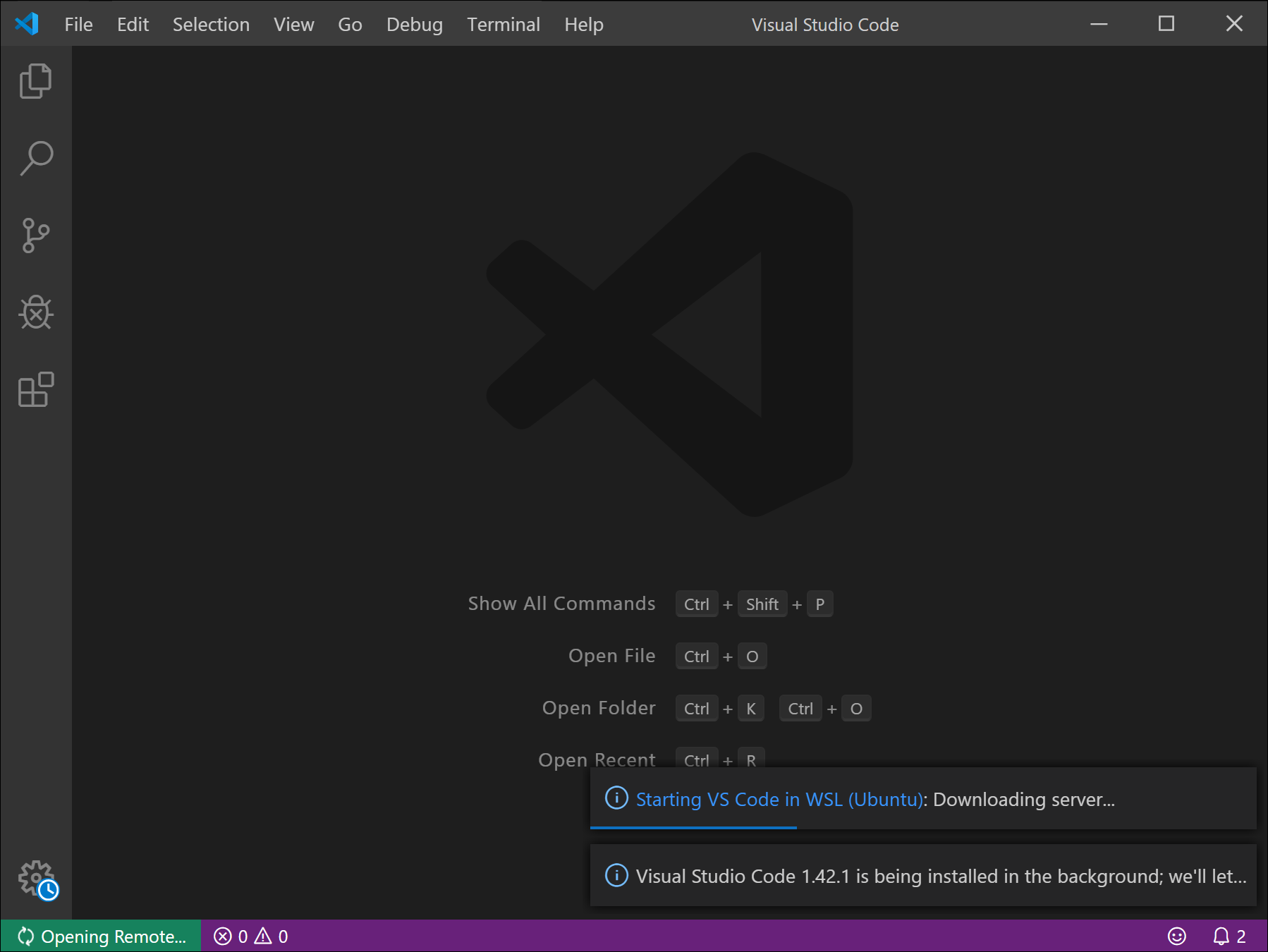Open the Terminal menu
The height and width of the screenshot is (952, 1268).
503,23
